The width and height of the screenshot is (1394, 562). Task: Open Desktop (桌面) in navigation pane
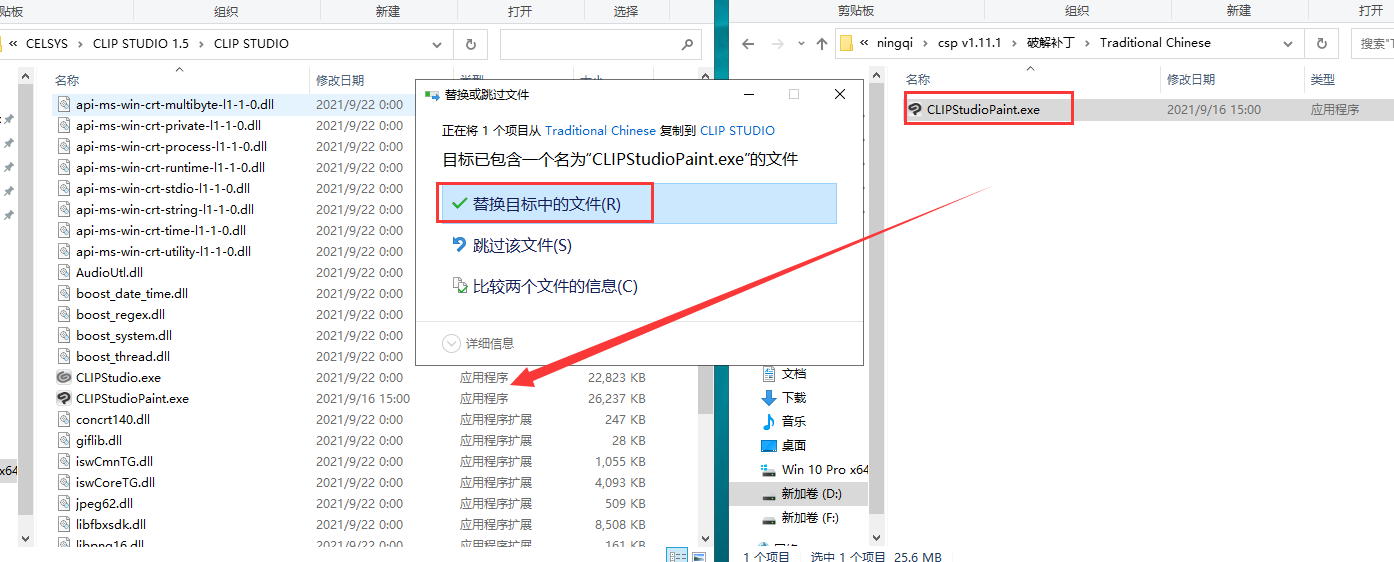coord(795,445)
